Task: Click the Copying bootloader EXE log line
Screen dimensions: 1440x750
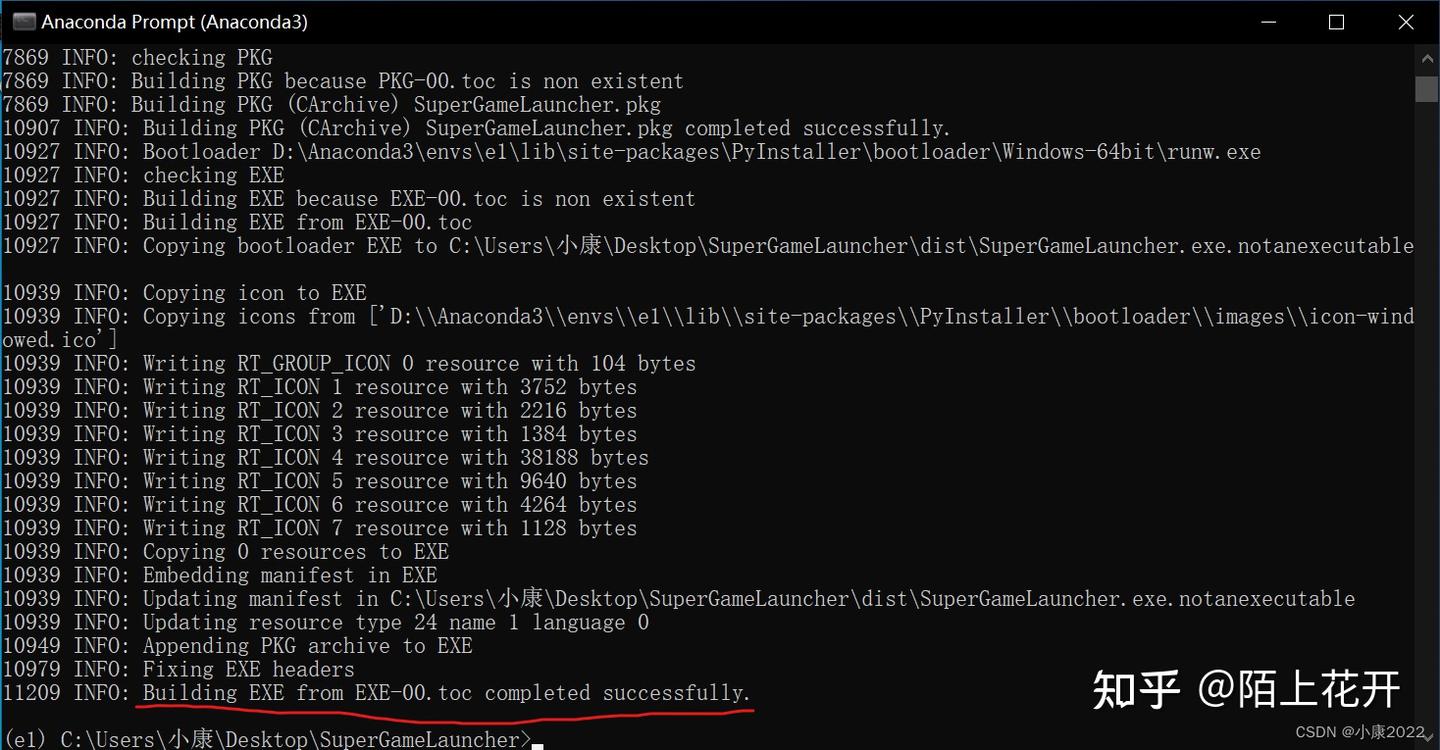Action: 700,245
